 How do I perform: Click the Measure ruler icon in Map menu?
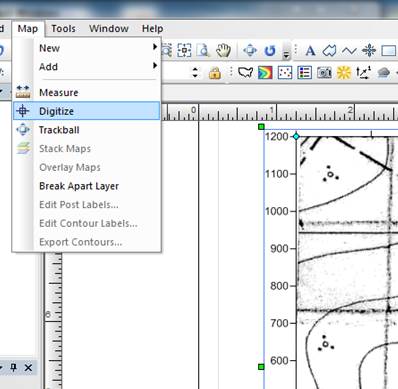pos(23,92)
